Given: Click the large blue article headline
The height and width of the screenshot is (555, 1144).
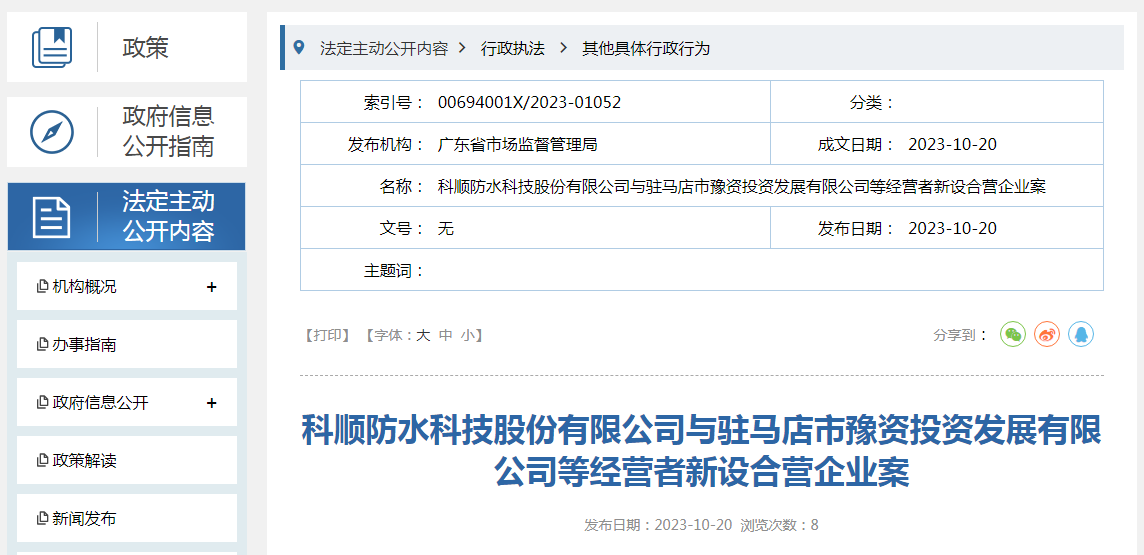Looking at the screenshot, I should click(x=702, y=452).
